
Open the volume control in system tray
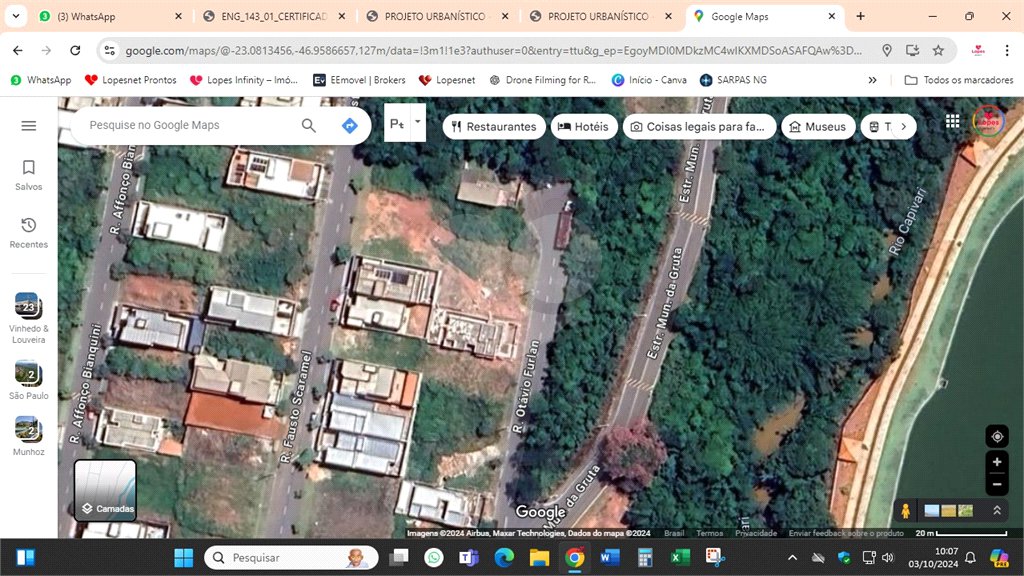tap(888, 558)
